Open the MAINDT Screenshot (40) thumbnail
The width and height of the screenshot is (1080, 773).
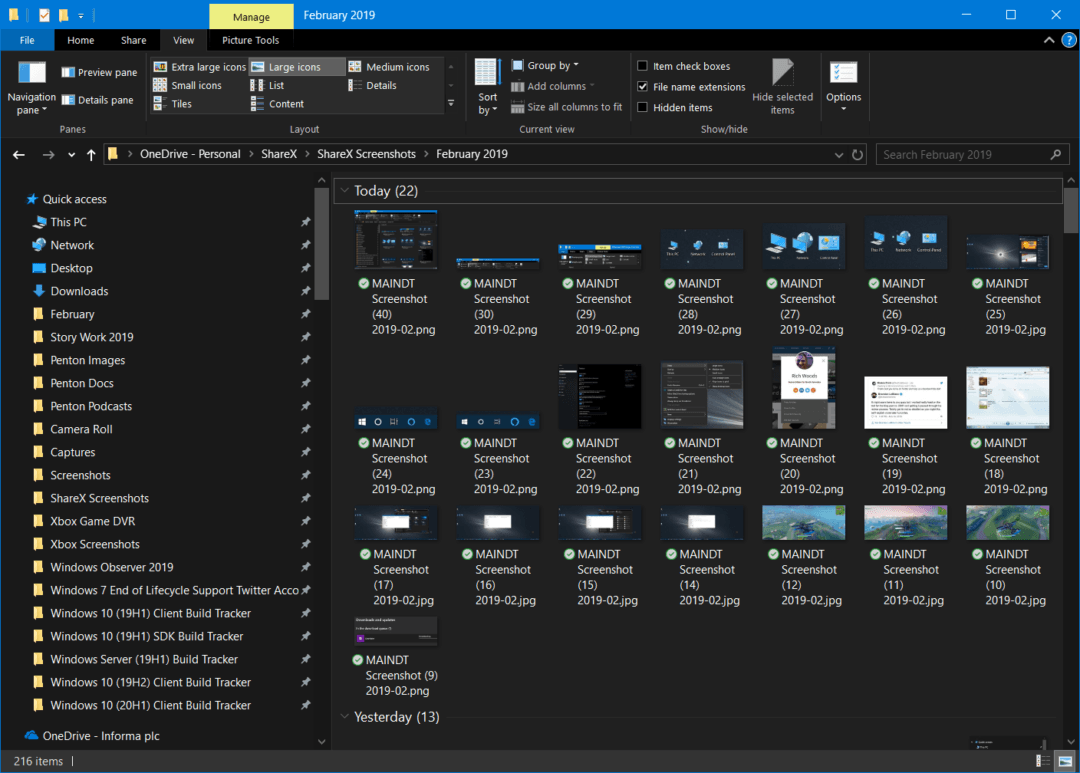[x=395, y=238]
